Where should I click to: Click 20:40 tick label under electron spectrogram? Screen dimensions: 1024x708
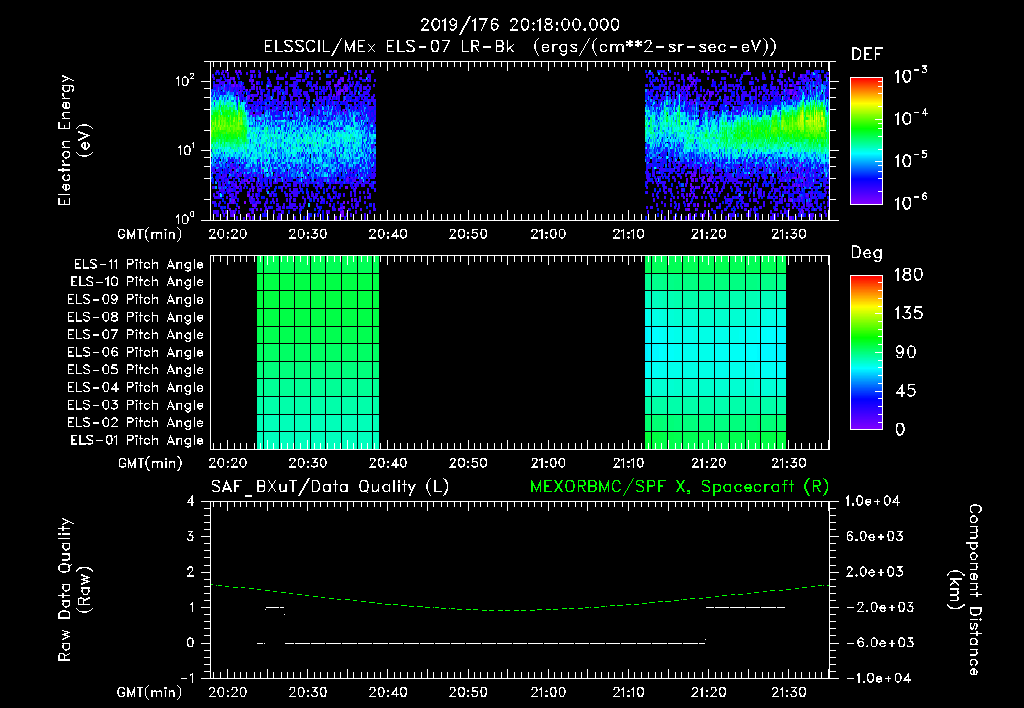click(x=388, y=234)
